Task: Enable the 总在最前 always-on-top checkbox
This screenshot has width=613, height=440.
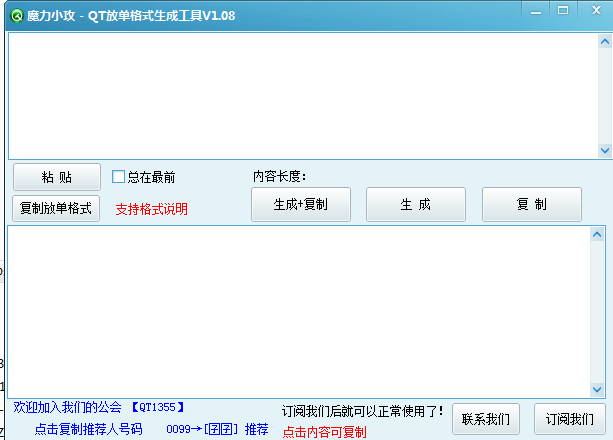Action: coord(118,177)
